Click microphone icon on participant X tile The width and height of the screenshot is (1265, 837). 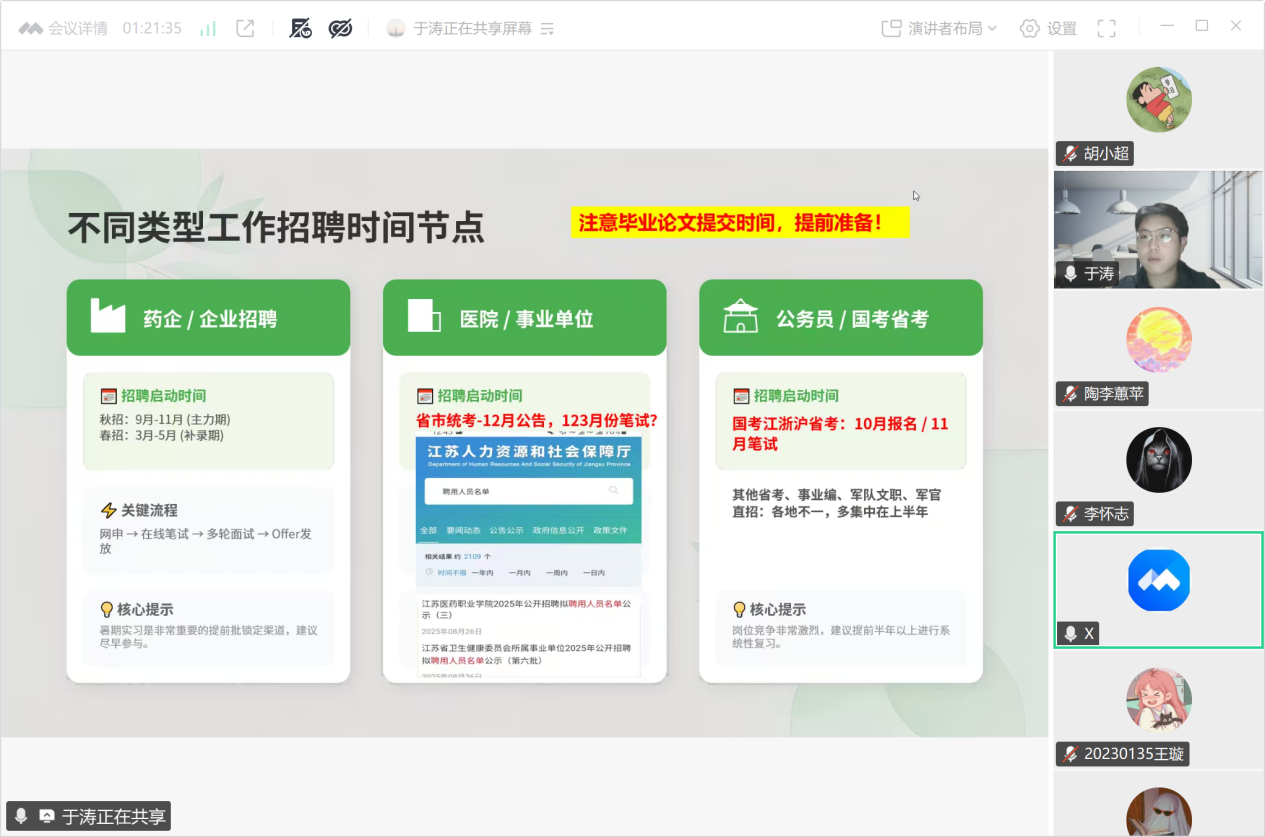pyautogui.click(x=1070, y=634)
